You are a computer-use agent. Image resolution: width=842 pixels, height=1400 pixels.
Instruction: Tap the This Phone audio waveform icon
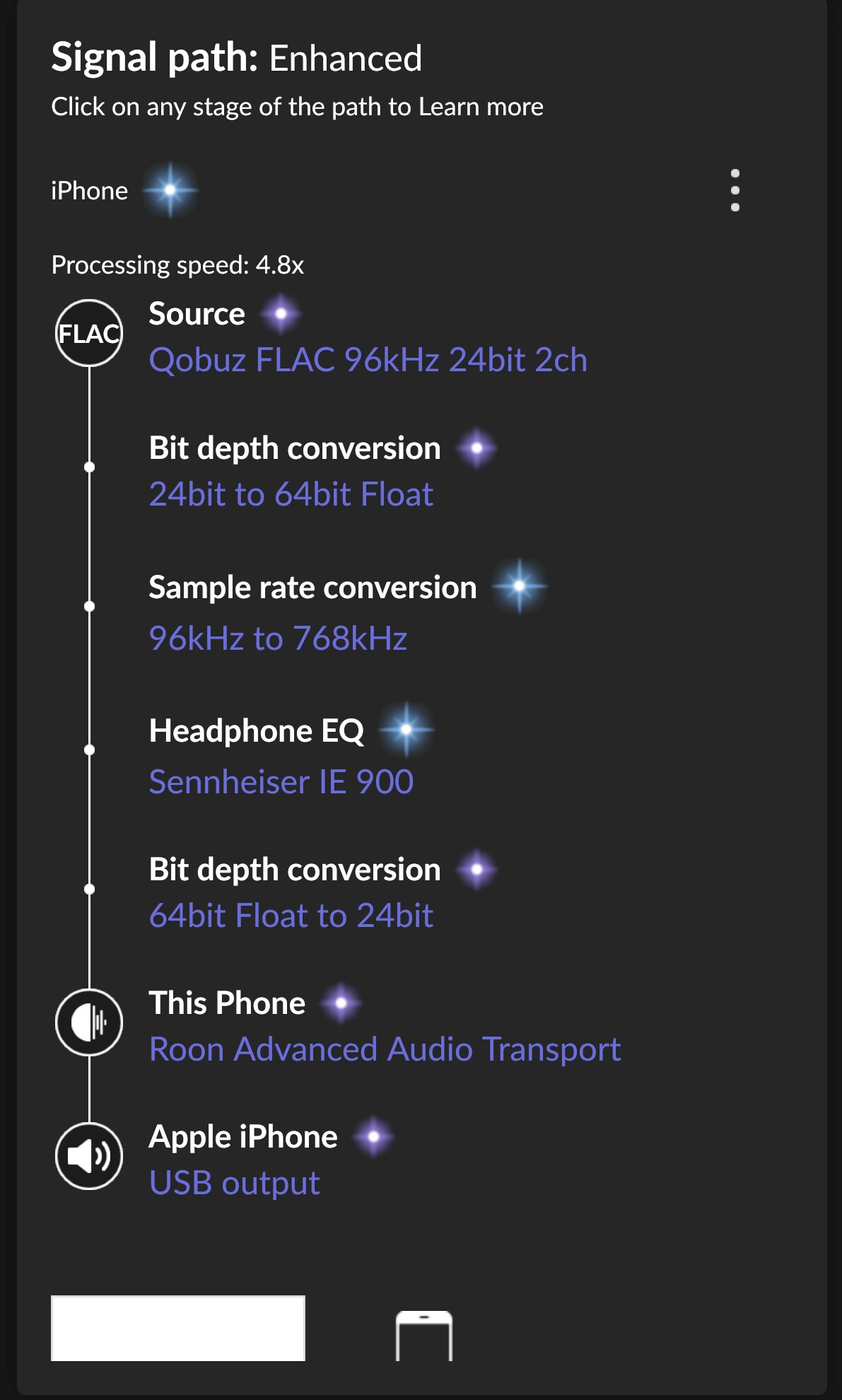click(x=89, y=1022)
